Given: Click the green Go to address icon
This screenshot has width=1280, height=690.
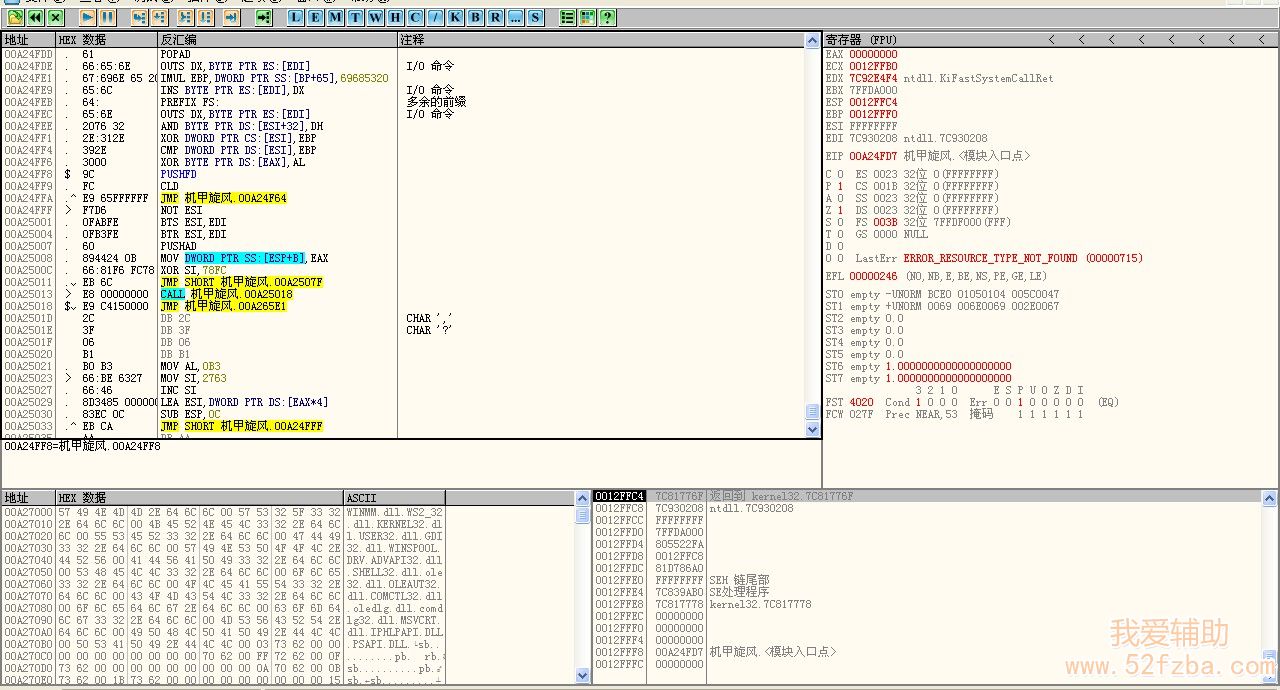Looking at the screenshot, I should coord(264,17).
